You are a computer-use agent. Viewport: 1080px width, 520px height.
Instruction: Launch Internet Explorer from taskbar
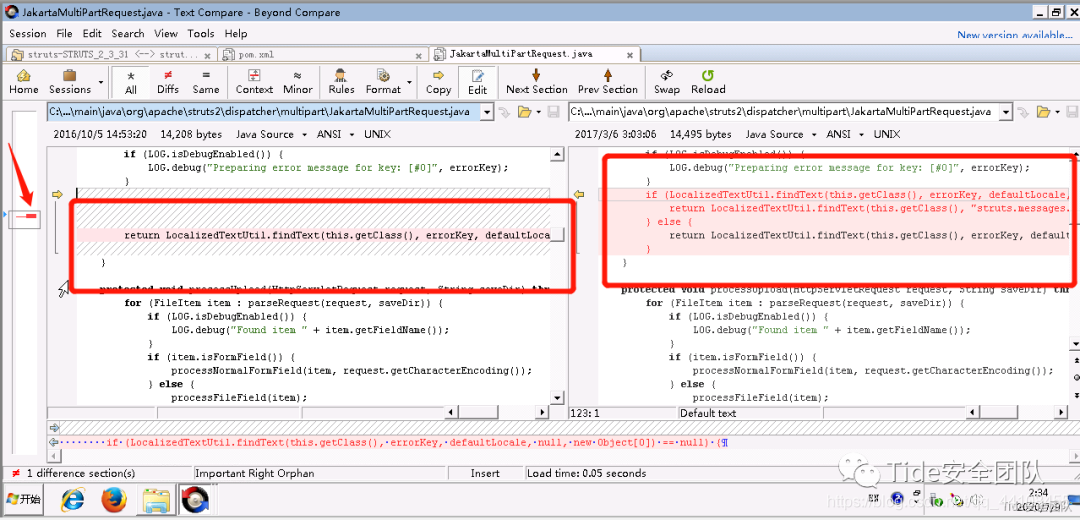coord(72,501)
